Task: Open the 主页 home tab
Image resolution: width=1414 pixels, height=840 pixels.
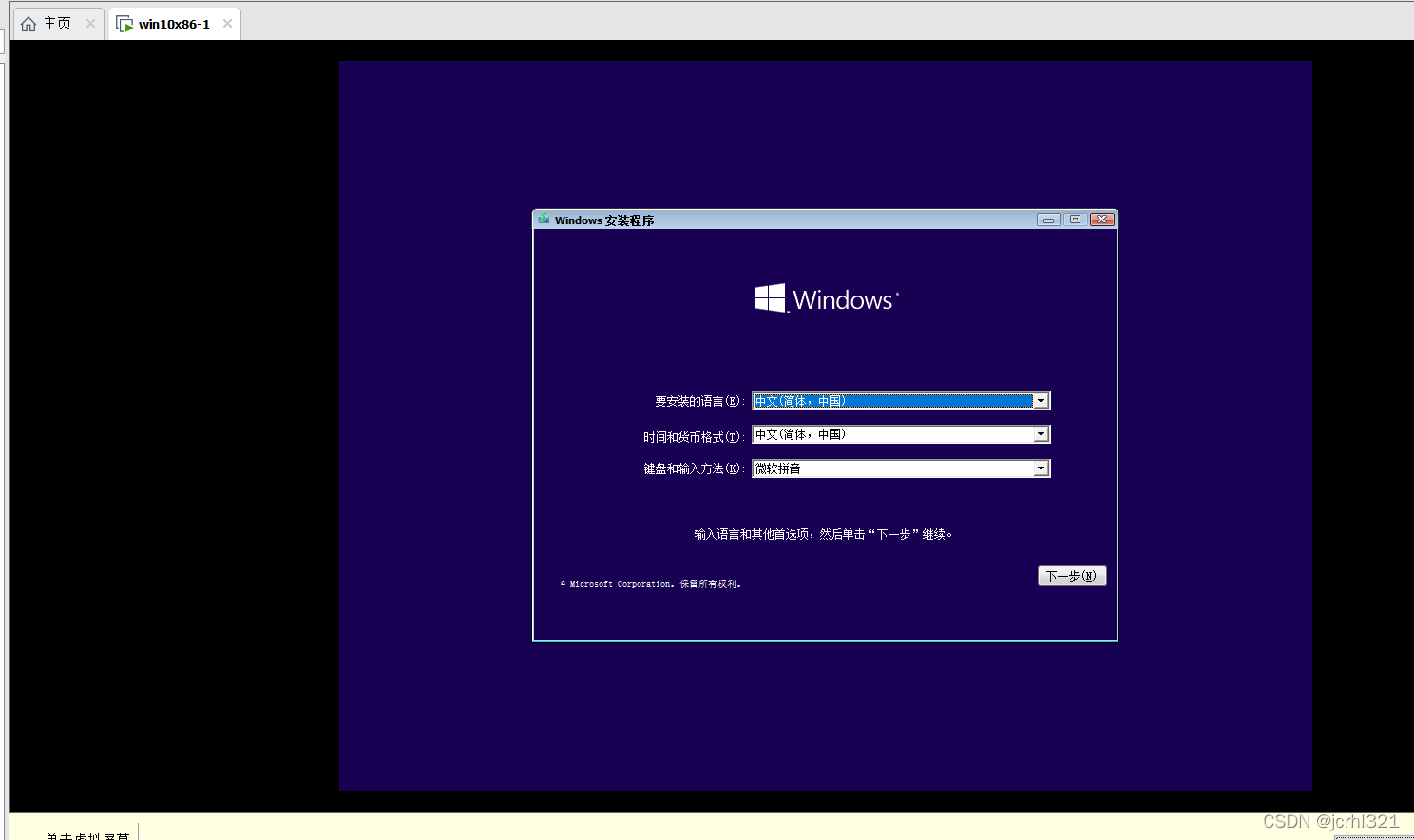Action: (57, 24)
